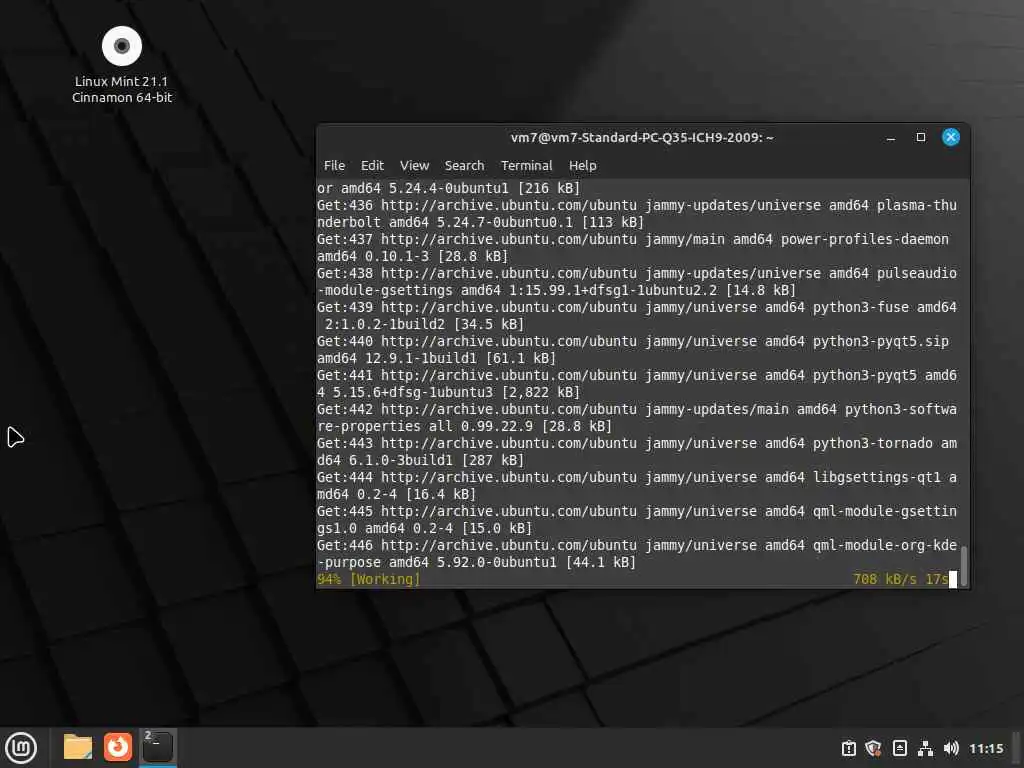Open the View menu in Terminal
This screenshot has height=768, width=1024.
(414, 165)
